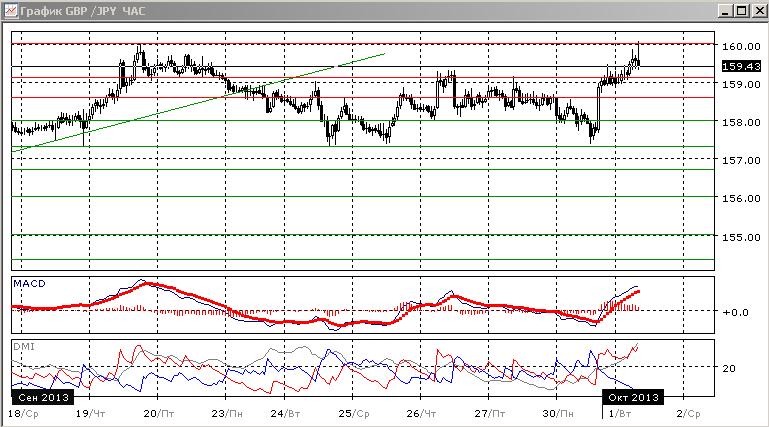
Task: Click the 23/Пн date label
Action: pyautogui.click(x=227, y=414)
